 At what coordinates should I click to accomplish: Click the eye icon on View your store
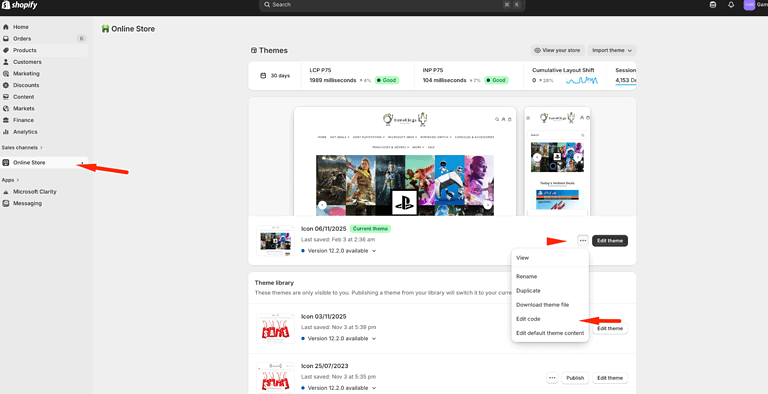coord(537,50)
